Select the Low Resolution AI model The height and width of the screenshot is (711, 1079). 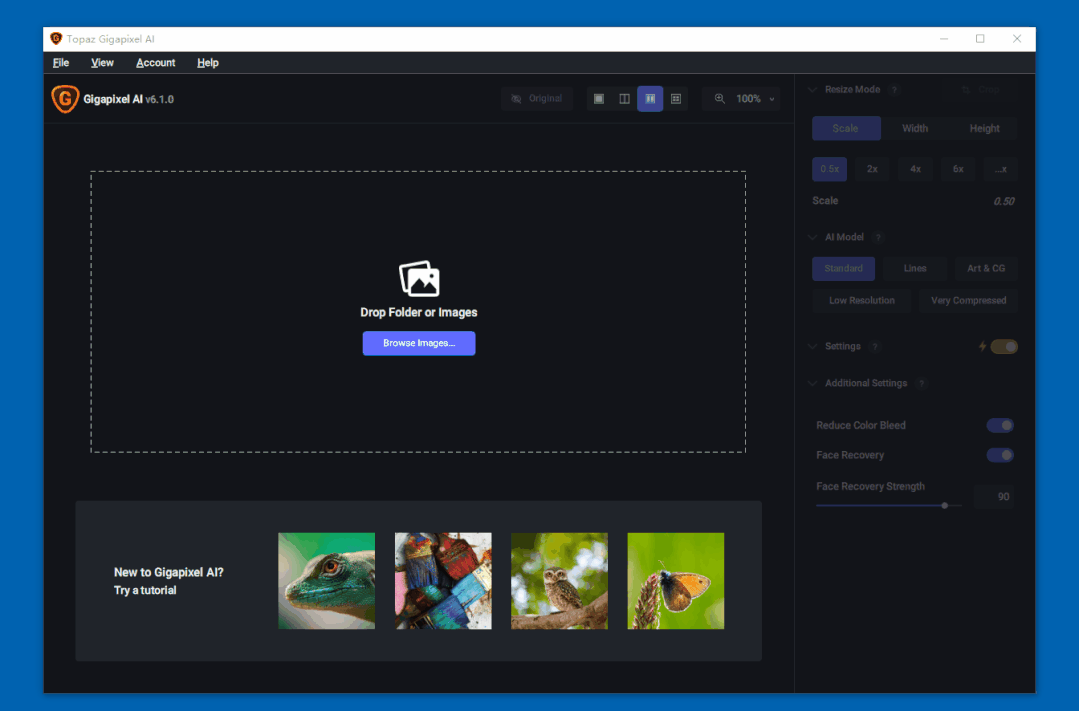pyautogui.click(x=862, y=301)
